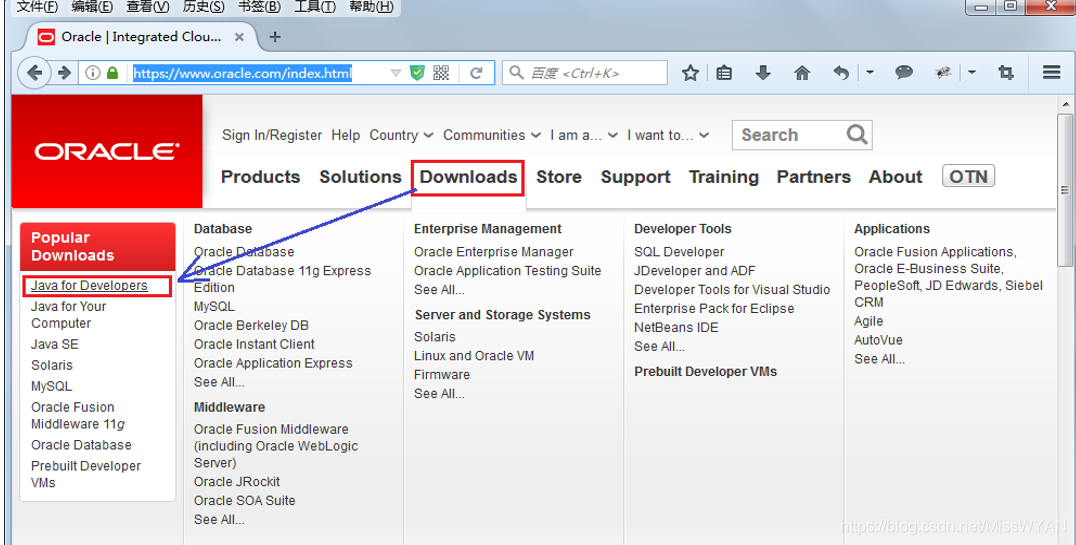Open the bookmarks list icon
1076x545 pixels.
[724, 73]
